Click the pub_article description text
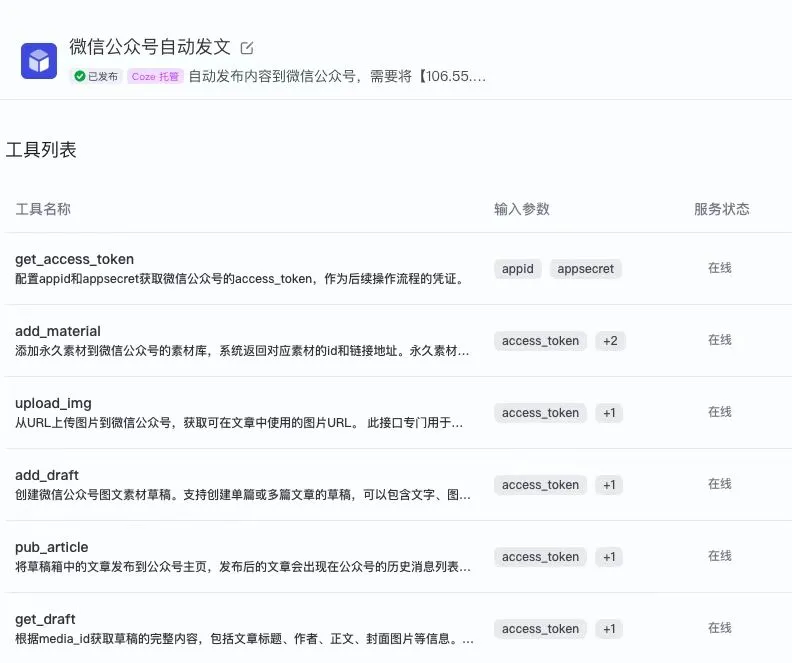 (x=243, y=567)
